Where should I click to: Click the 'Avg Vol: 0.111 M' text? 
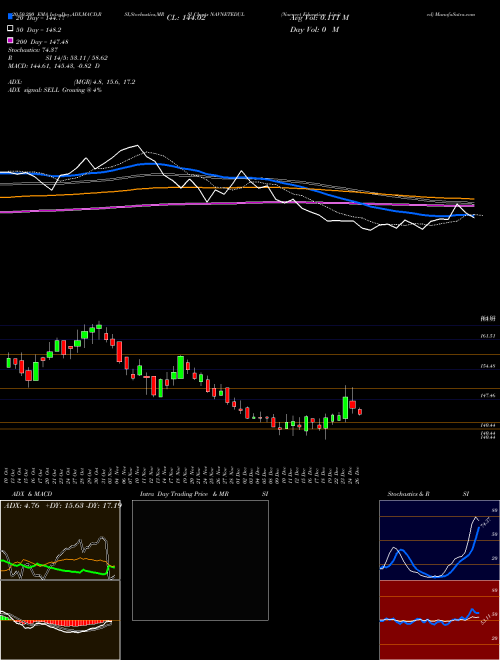point(319,18)
